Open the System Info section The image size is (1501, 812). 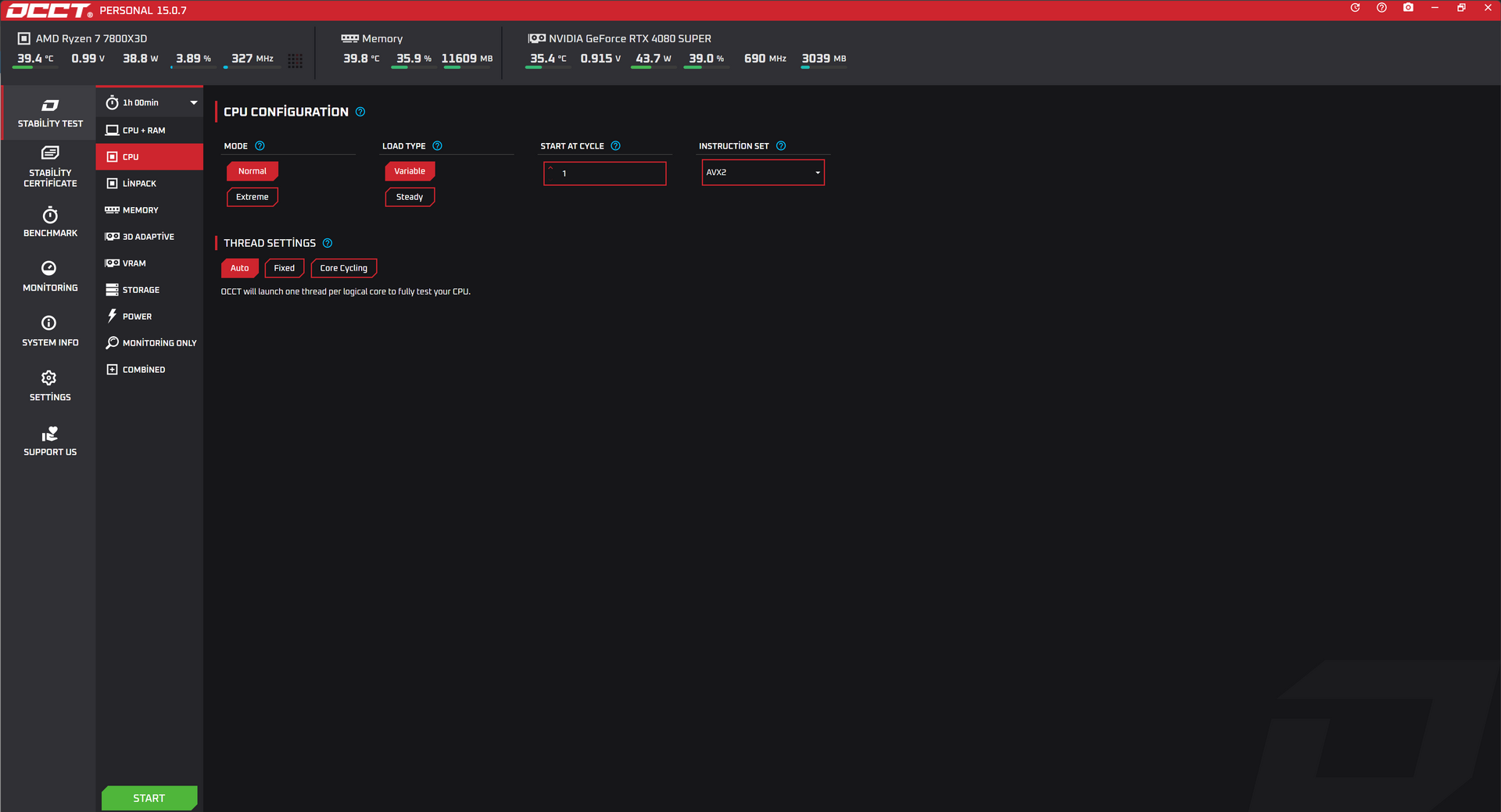coord(50,331)
